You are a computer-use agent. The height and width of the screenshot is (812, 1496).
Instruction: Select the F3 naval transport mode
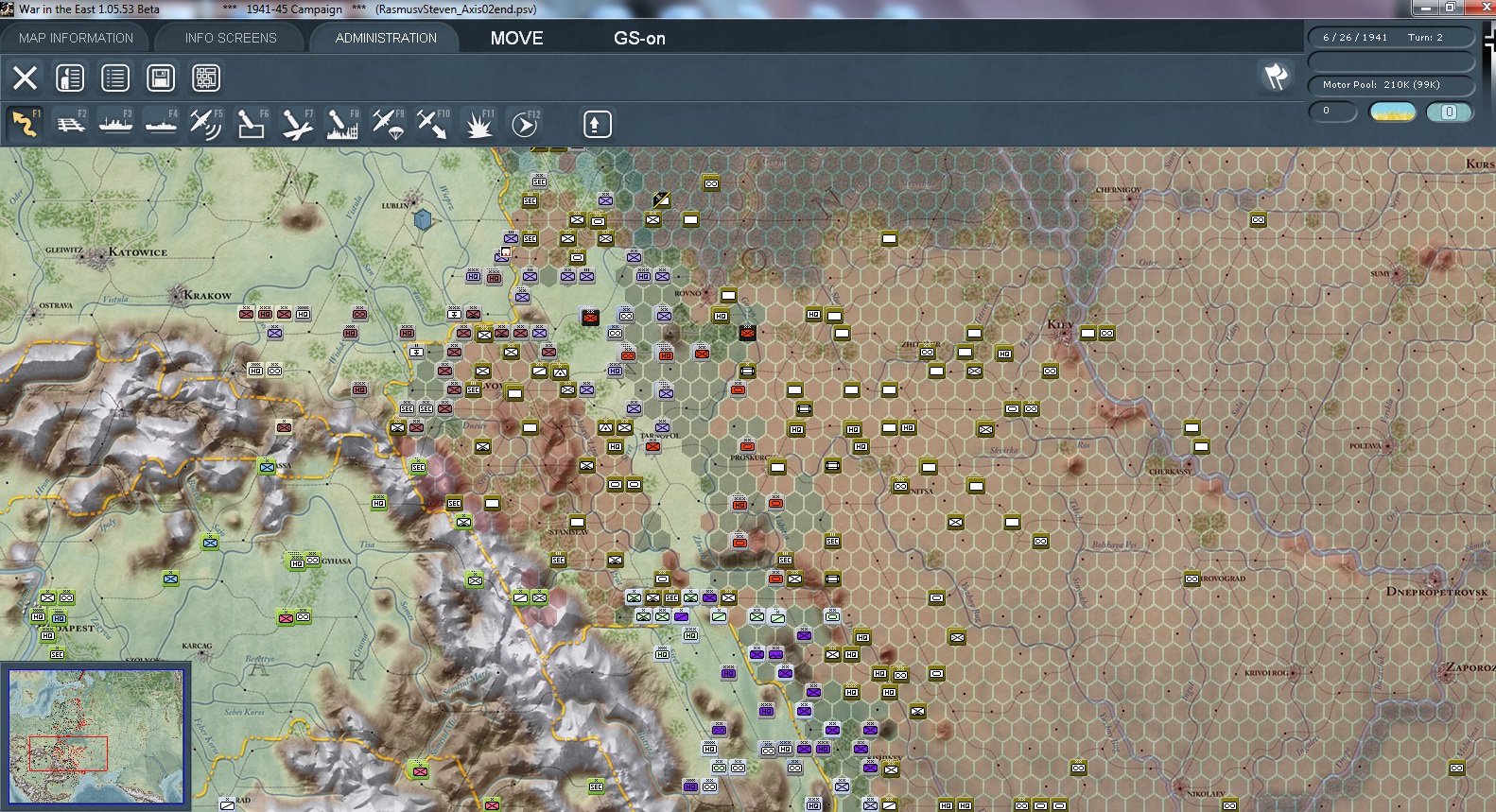click(115, 124)
